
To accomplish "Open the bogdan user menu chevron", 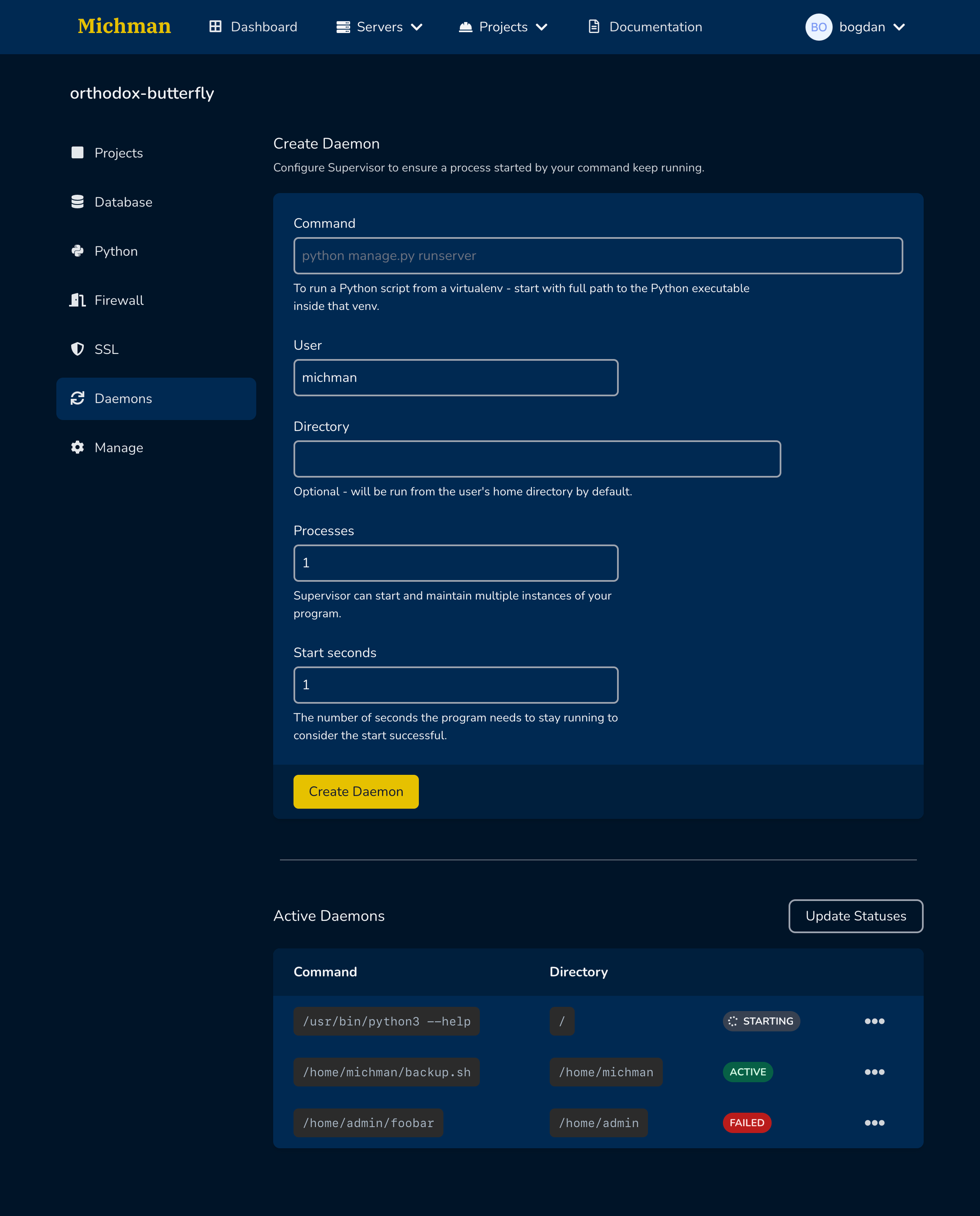I will pos(899,27).
